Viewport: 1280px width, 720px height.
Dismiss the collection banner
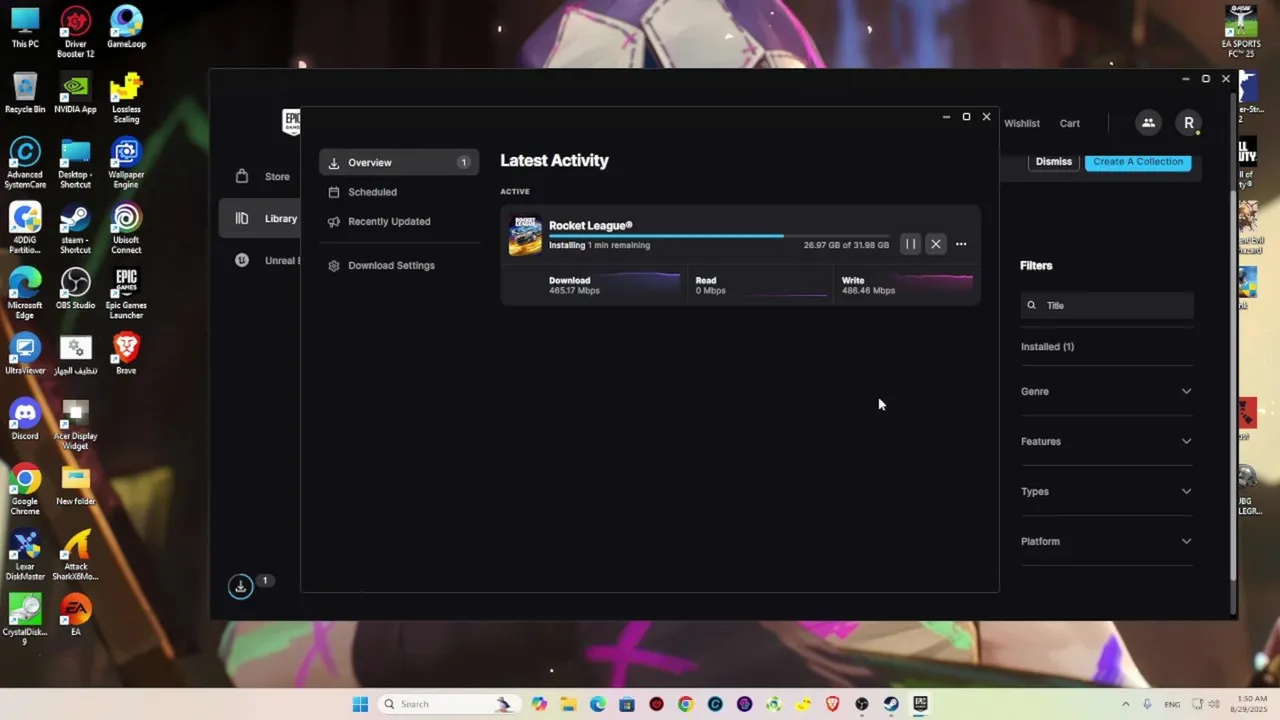tap(1053, 161)
